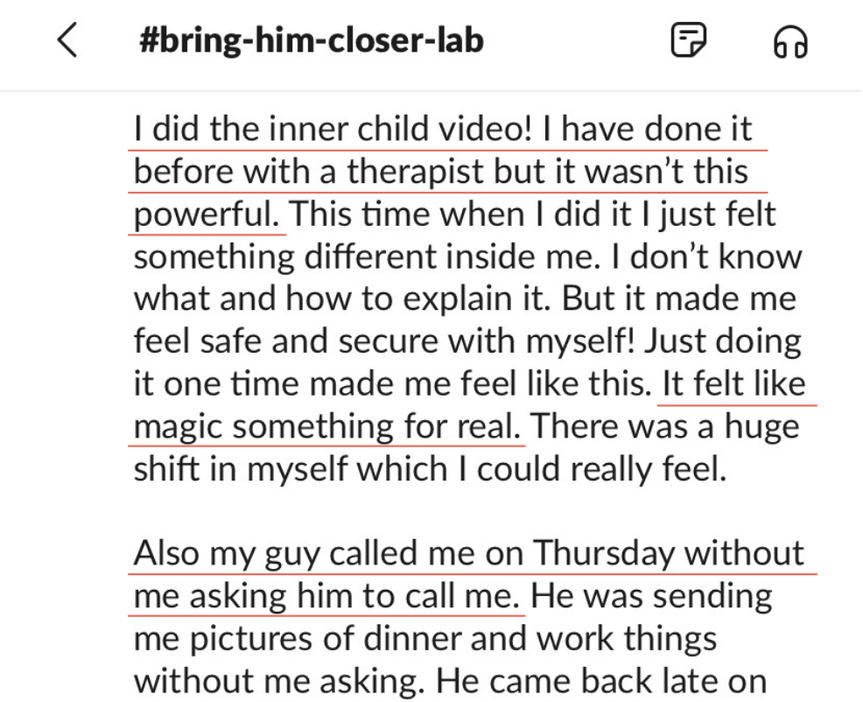Open the channel canvas icon
Screen dimensions: 863x702
pyautogui.click(x=689, y=41)
